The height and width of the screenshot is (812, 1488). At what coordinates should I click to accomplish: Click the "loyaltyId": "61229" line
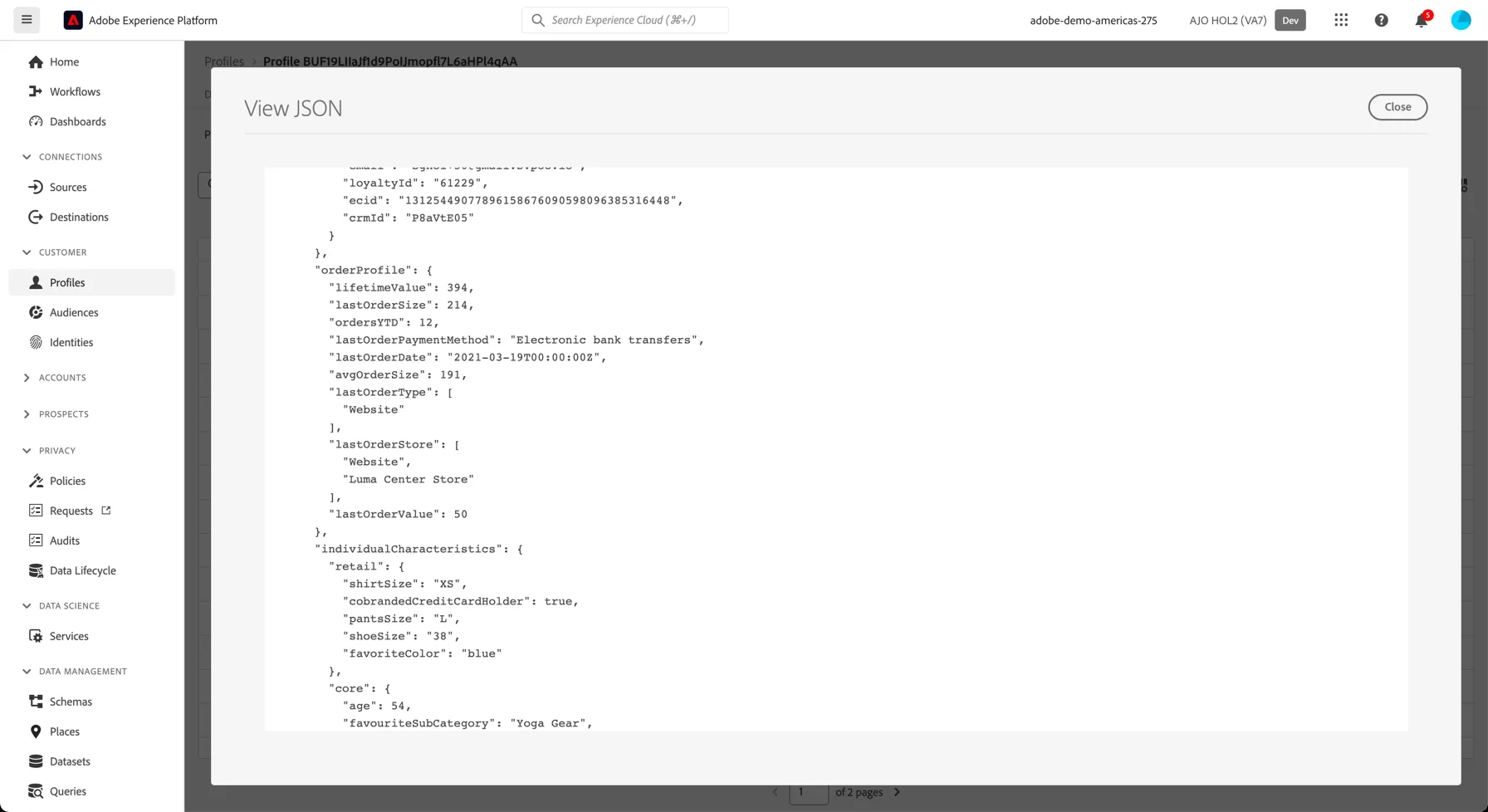416,183
